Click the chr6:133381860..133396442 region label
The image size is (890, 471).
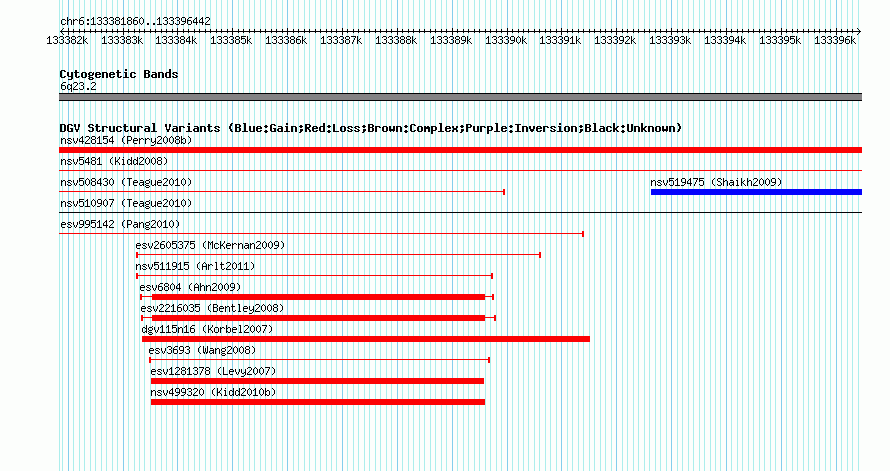click(x=135, y=21)
